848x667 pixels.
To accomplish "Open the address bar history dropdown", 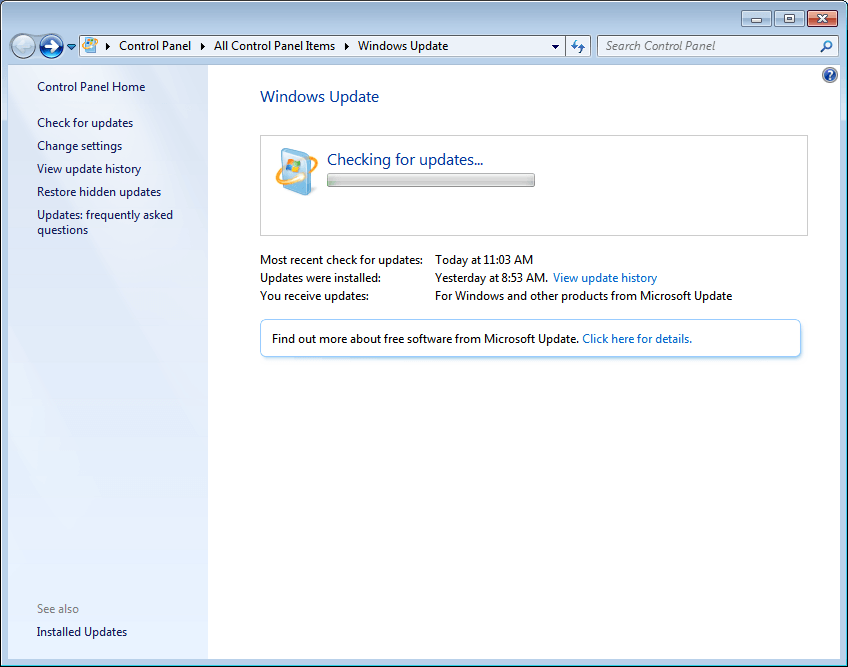I will point(555,47).
